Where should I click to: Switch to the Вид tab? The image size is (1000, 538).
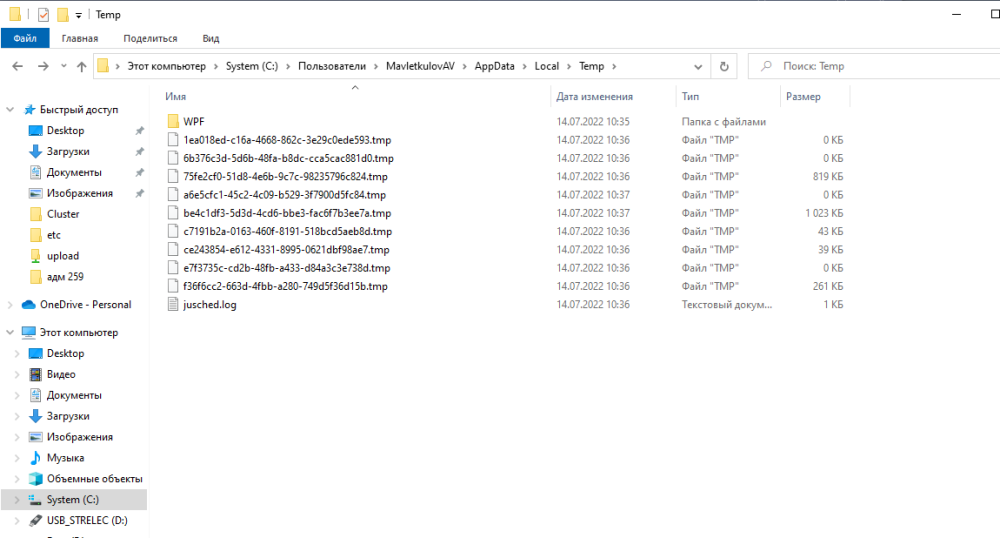pyautogui.click(x=210, y=38)
